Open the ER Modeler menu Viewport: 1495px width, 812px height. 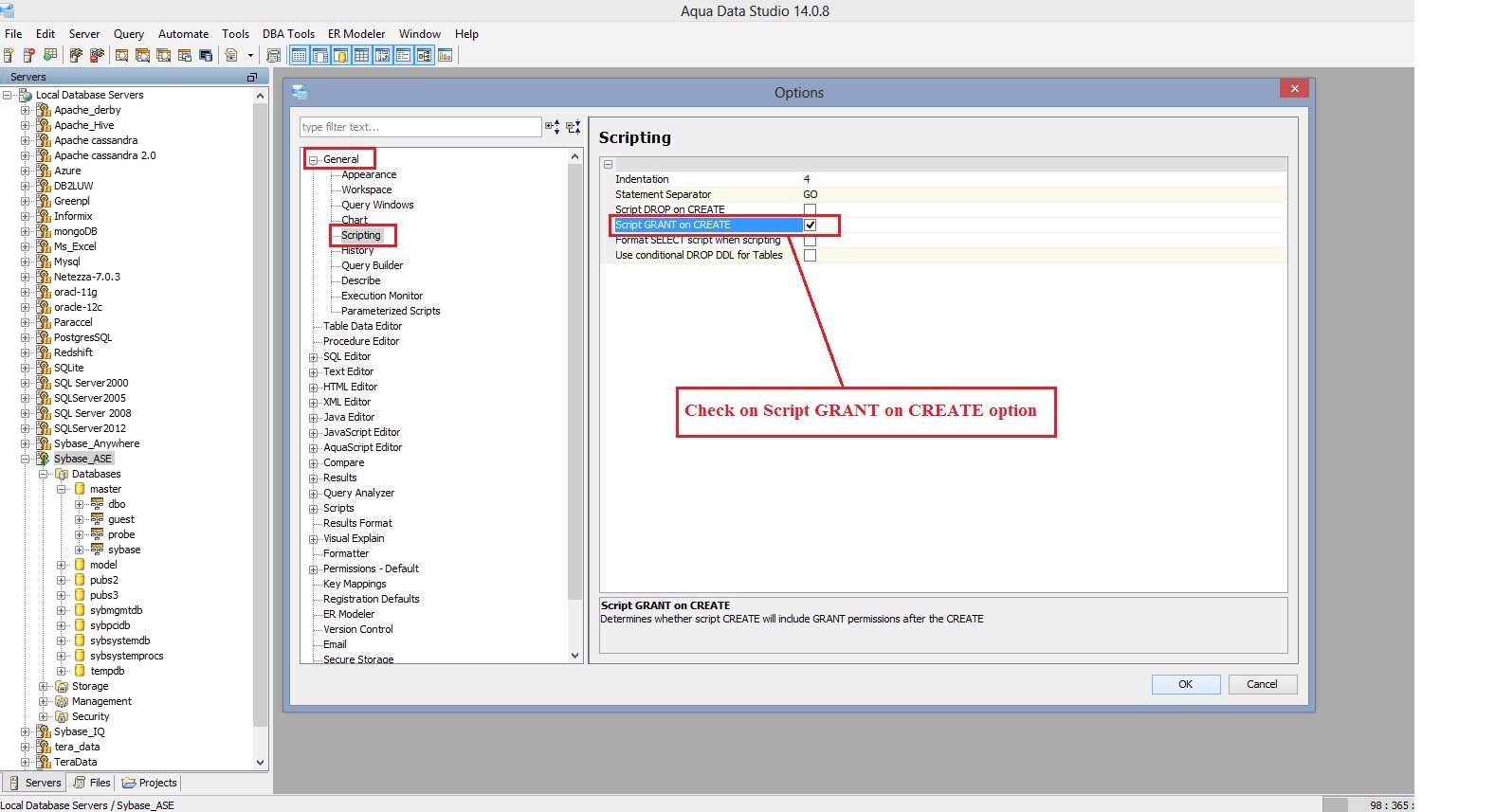[x=356, y=34]
